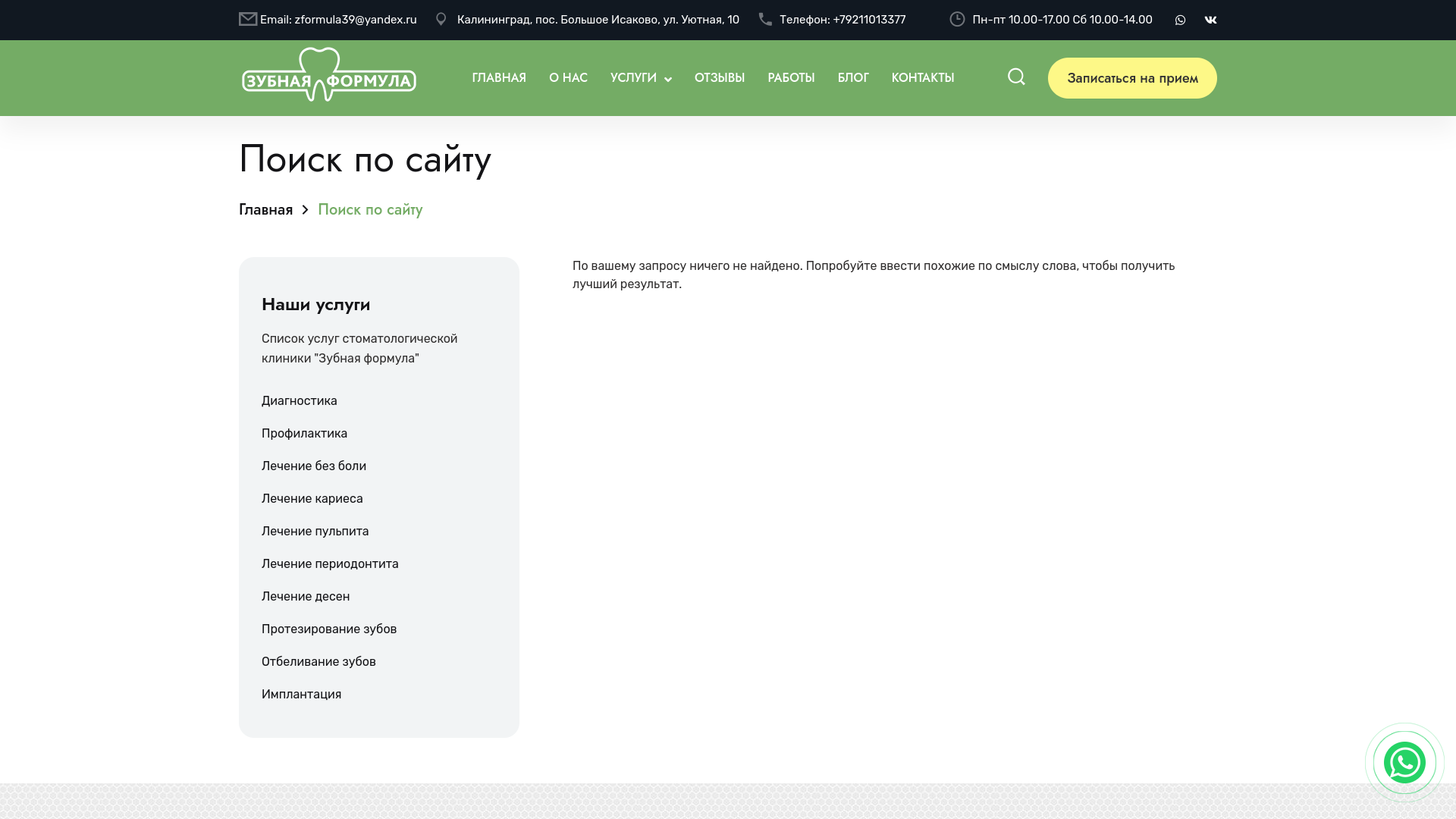Open the VK social icon in top bar
The height and width of the screenshot is (819, 1456).
point(1210,20)
